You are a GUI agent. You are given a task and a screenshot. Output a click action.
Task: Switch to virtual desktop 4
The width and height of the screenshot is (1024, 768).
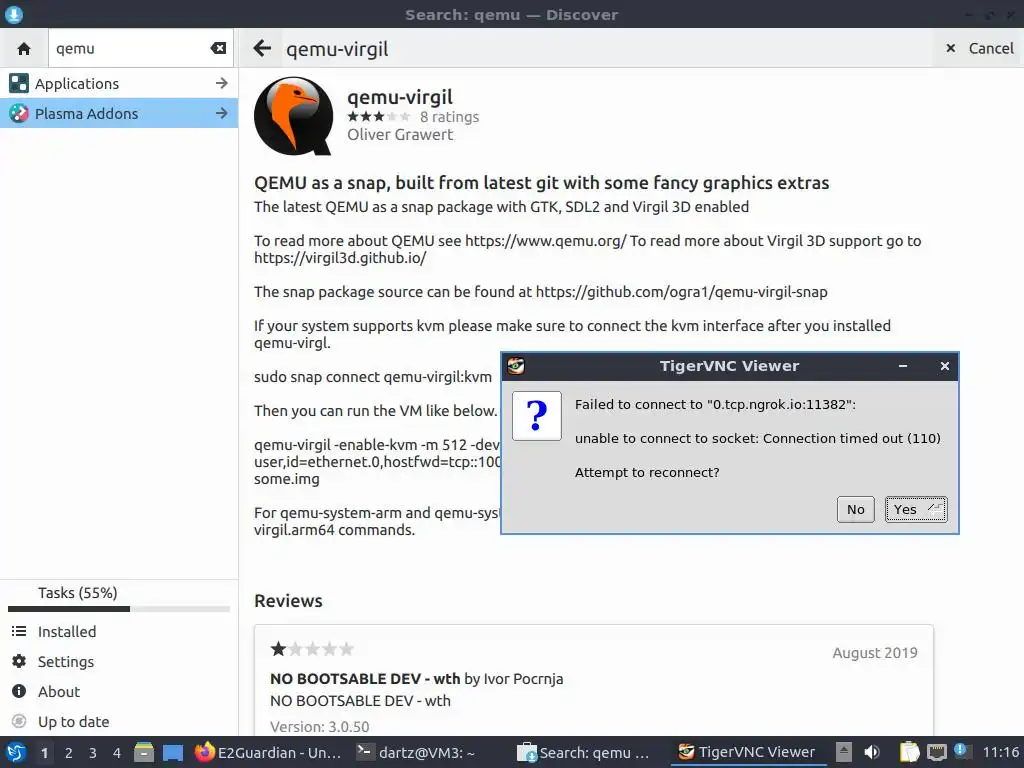pos(117,753)
